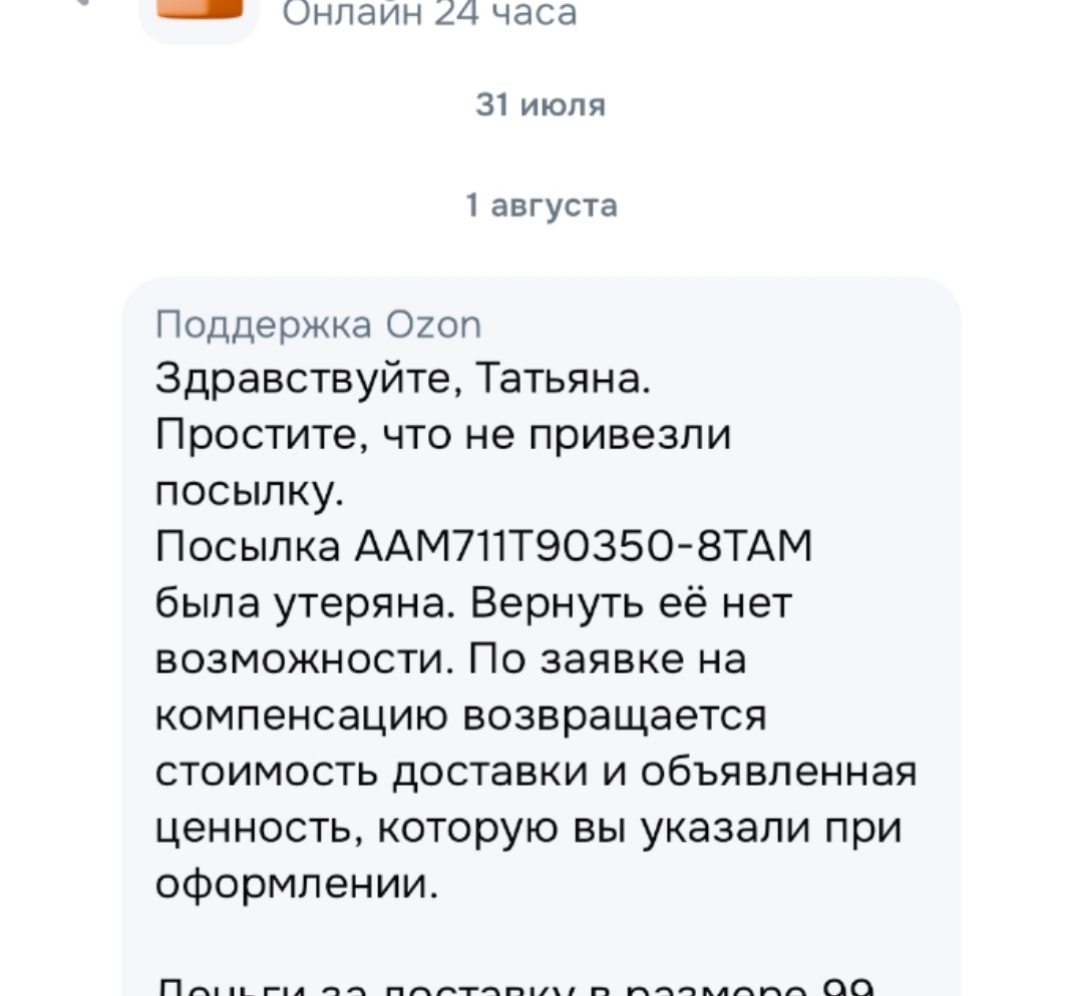Tap the word "оформлении." ending the paragraph
1080x996 pixels.
(x=297, y=885)
